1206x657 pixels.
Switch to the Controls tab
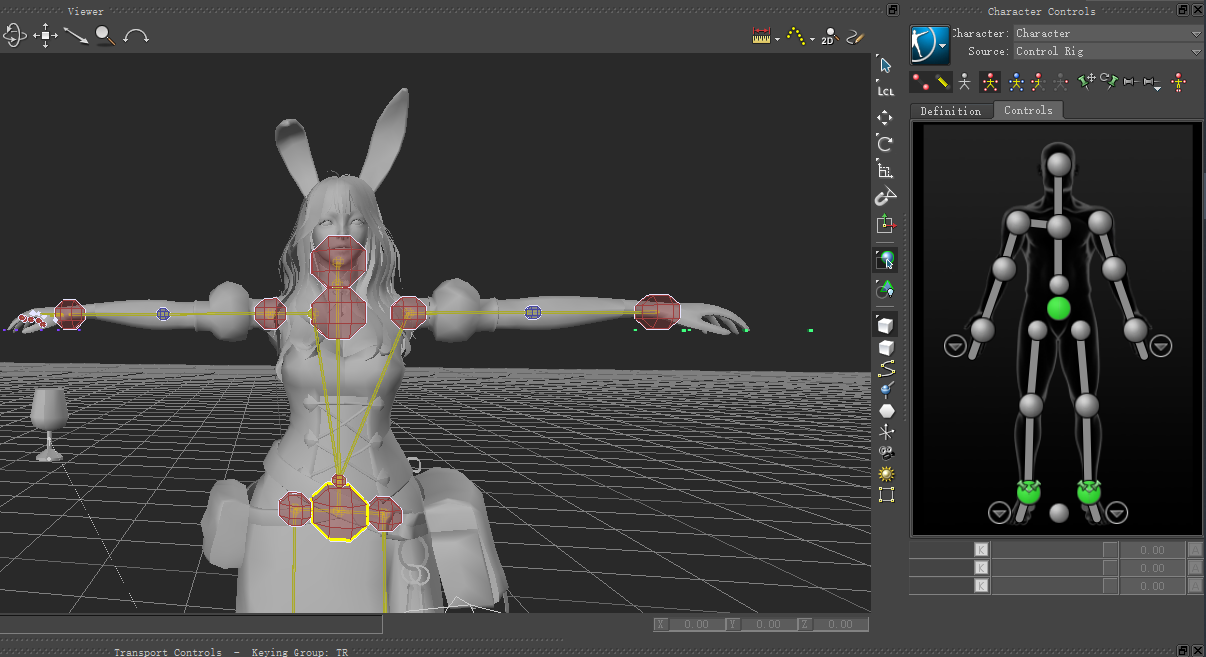tap(1028, 110)
